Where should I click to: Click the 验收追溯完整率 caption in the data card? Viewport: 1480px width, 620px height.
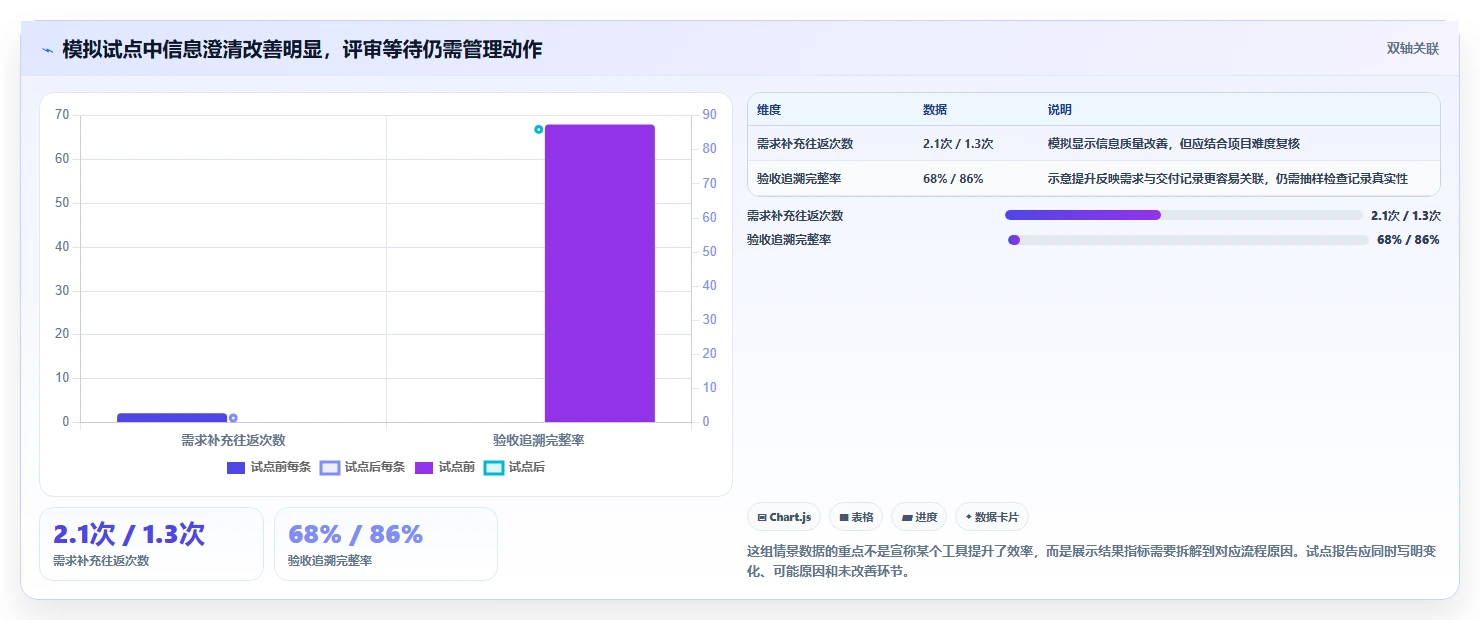pos(330,561)
